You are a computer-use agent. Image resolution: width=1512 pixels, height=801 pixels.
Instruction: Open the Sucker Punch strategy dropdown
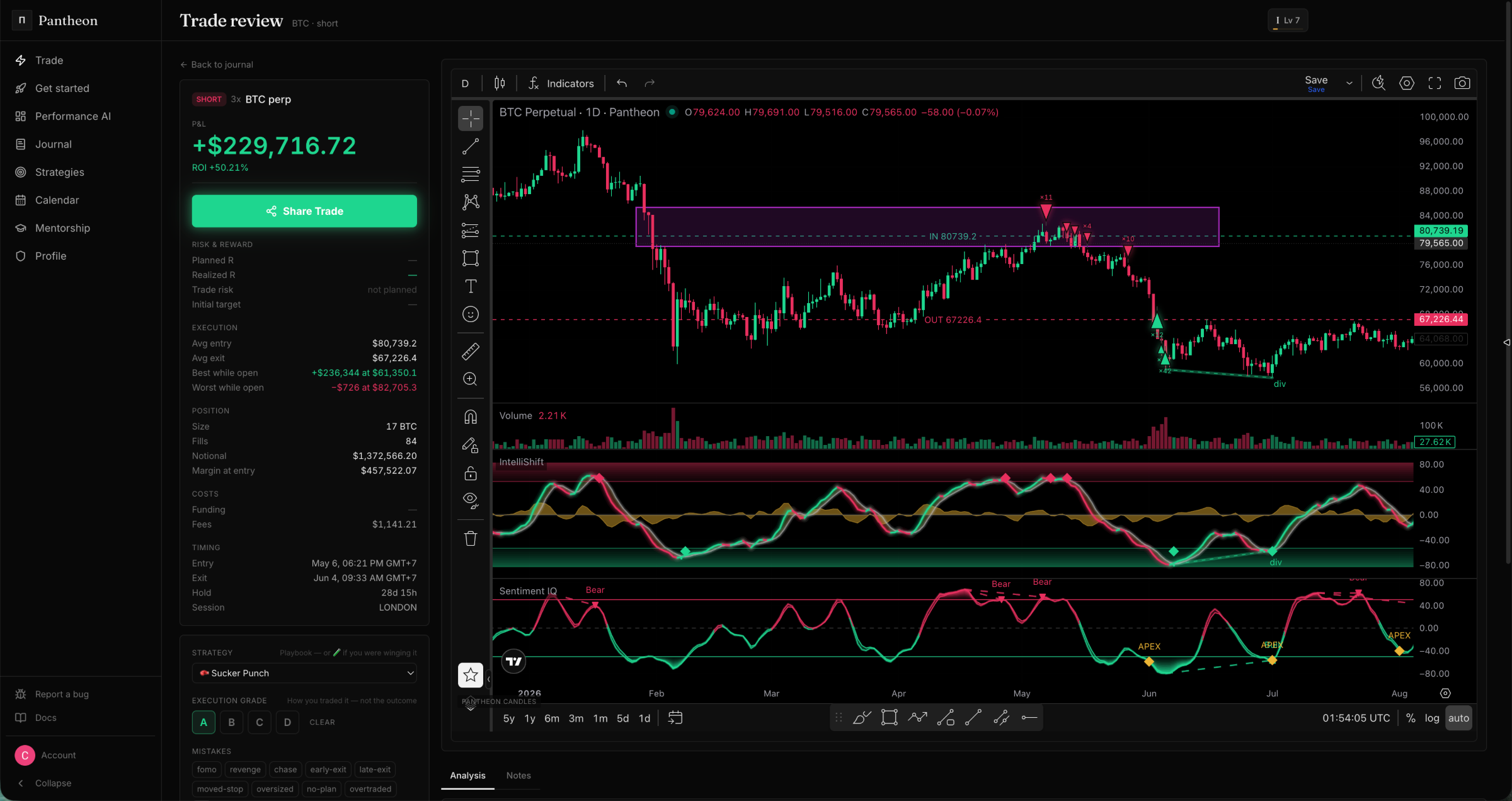[x=304, y=673]
